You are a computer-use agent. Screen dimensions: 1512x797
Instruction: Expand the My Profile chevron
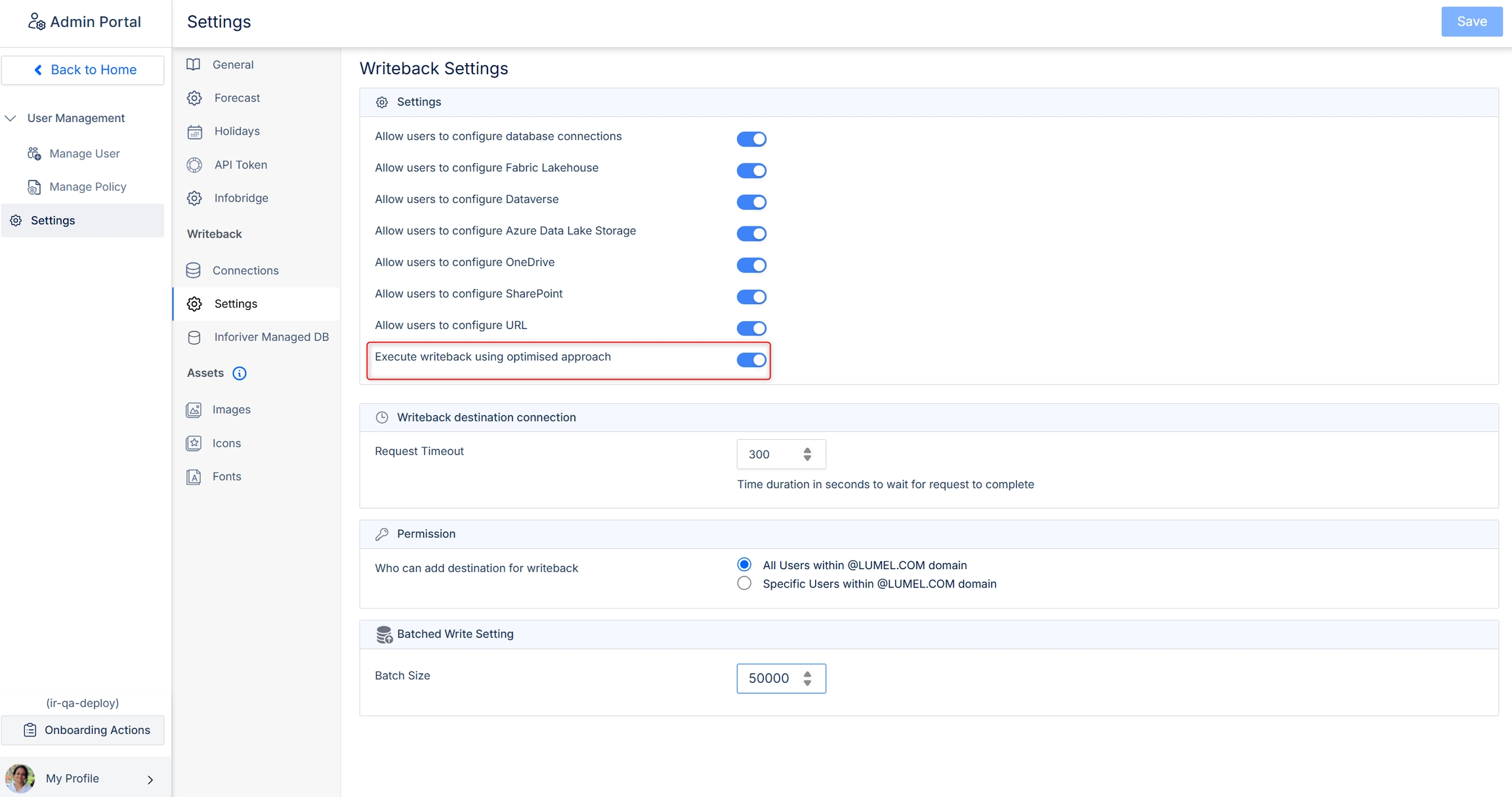click(x=150, y=779)
